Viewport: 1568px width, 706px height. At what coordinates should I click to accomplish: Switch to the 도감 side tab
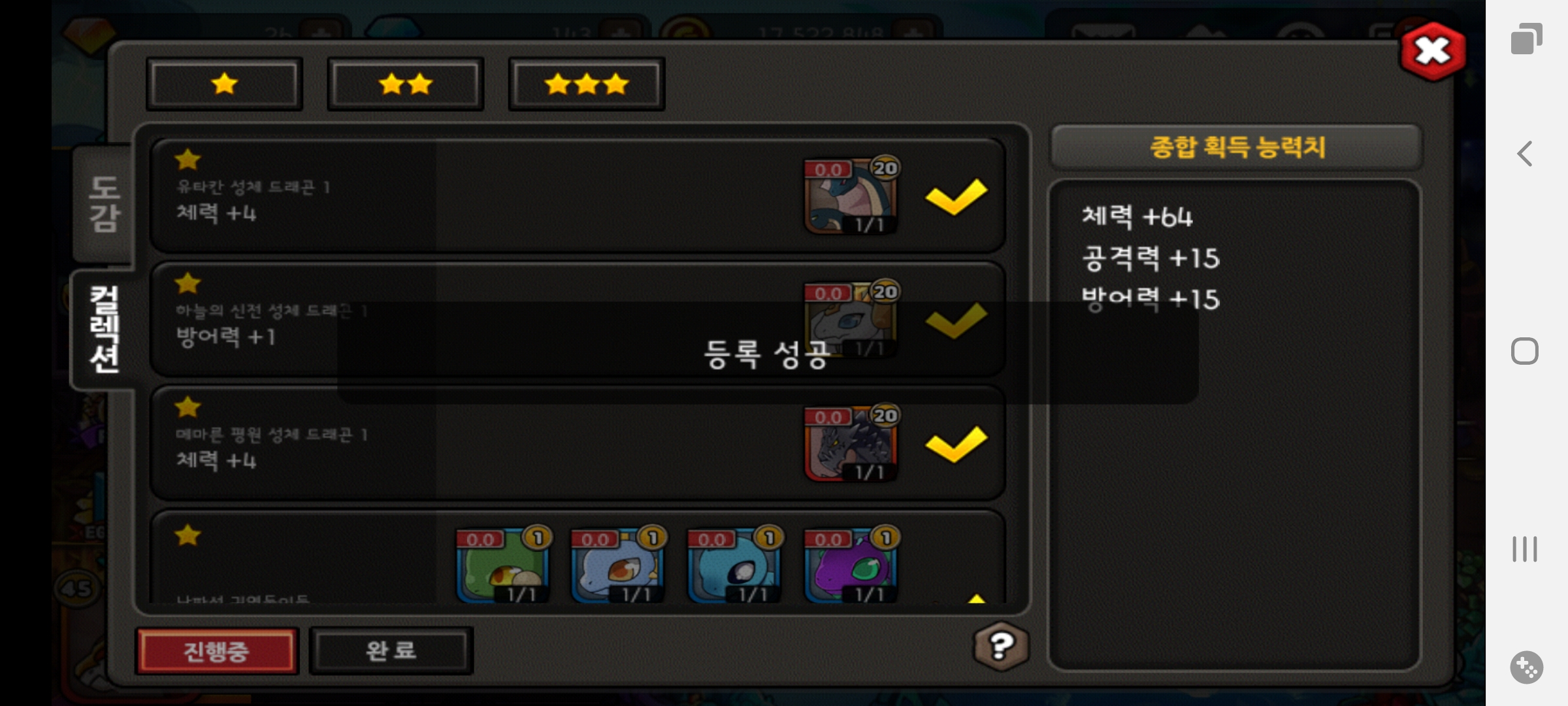click(x=104, y=204)
